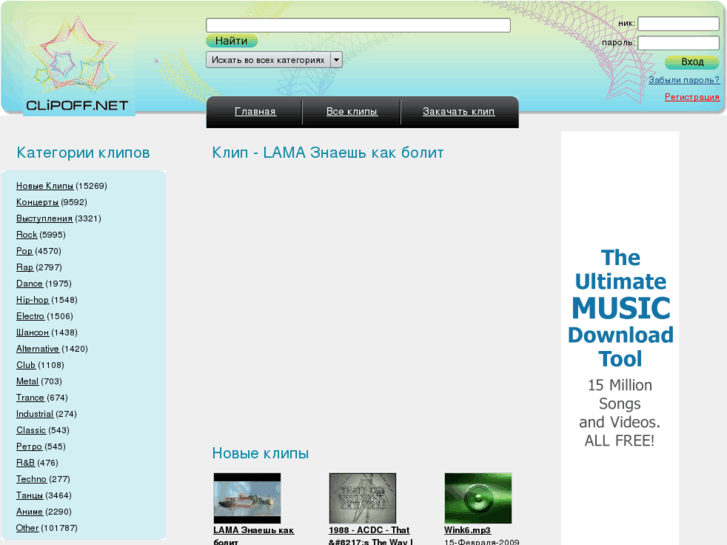727x545 pixels.
Task: Click the CLiPOFF.NET star logo
Action: [79, 63]
